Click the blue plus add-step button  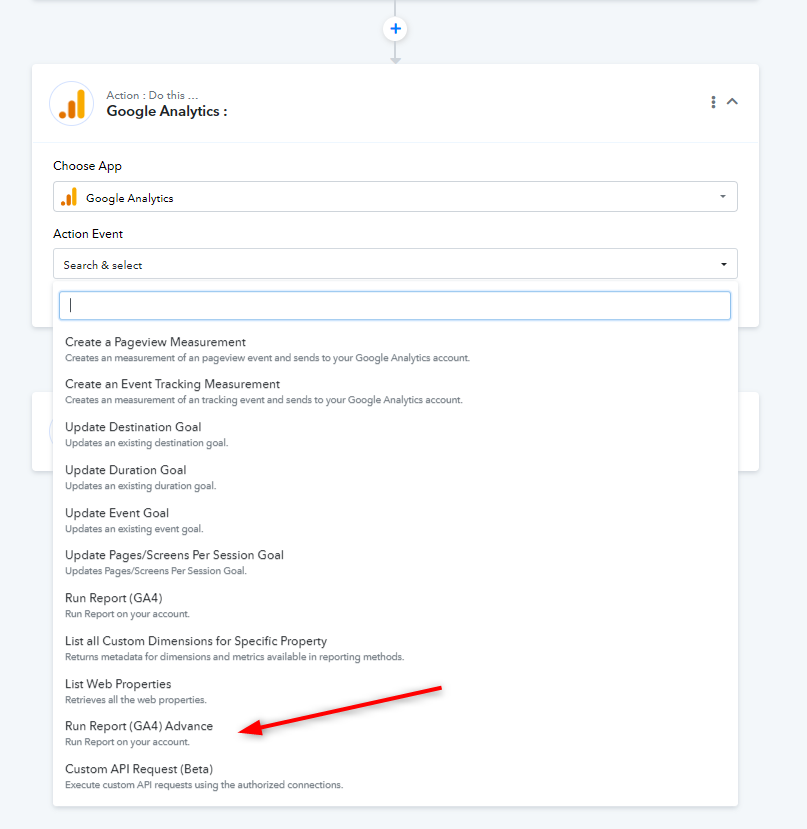tap(395, 29)
